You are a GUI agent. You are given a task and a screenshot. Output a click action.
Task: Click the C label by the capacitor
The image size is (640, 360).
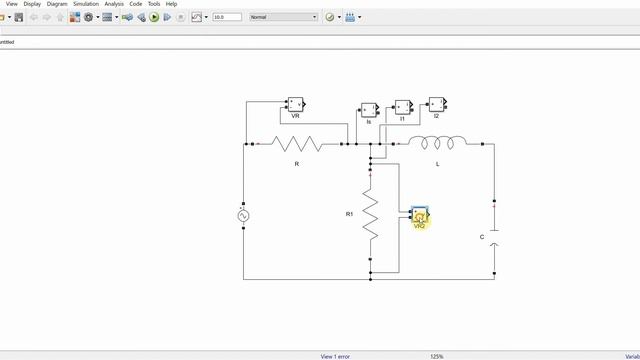[482, 237]
